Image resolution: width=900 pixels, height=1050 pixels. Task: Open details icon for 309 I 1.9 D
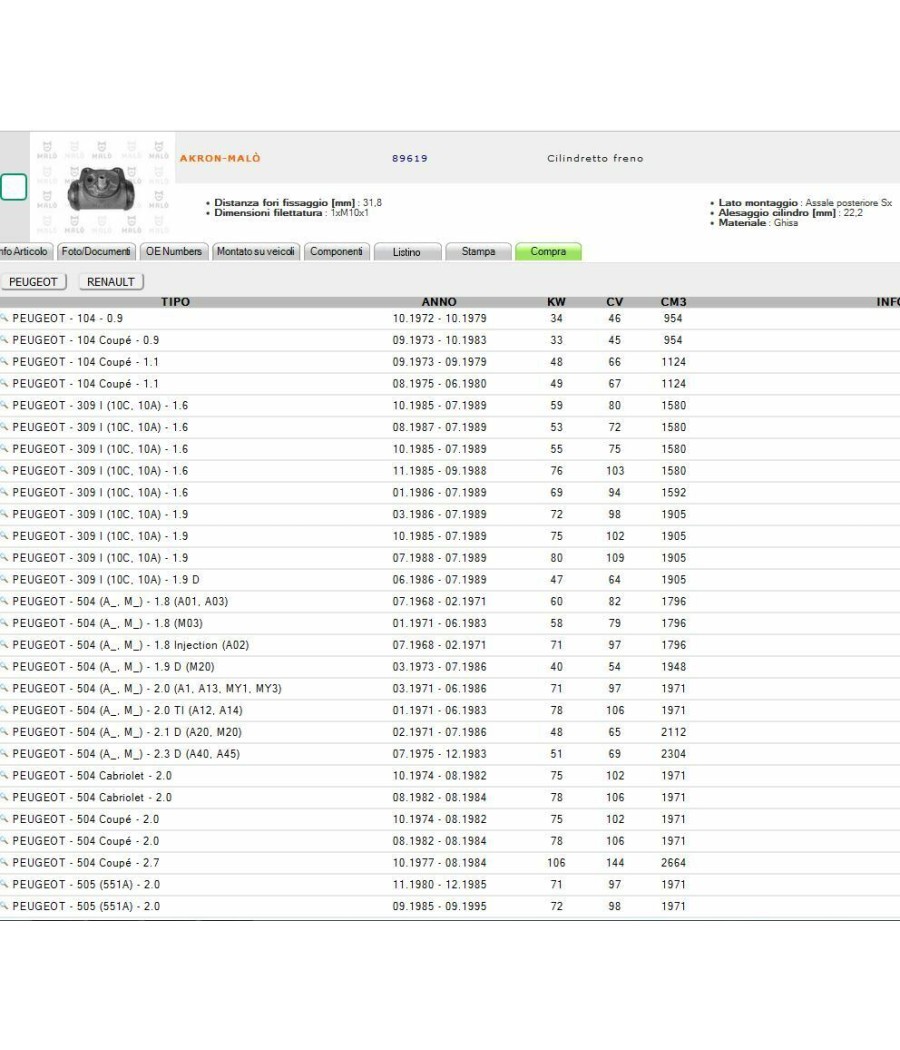3,579
